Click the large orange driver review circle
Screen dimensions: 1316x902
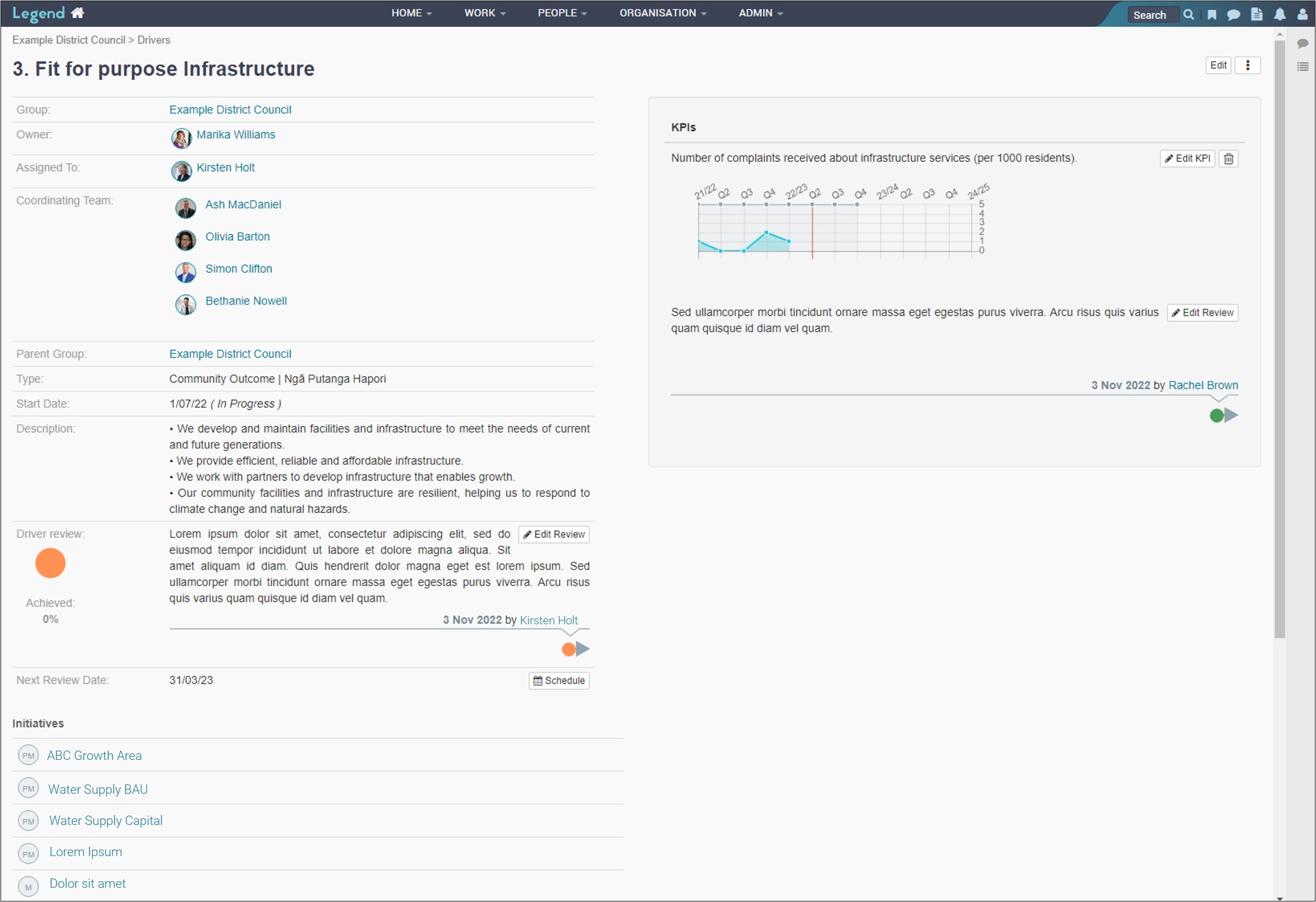pyautogui.click(x=50, y=563)
